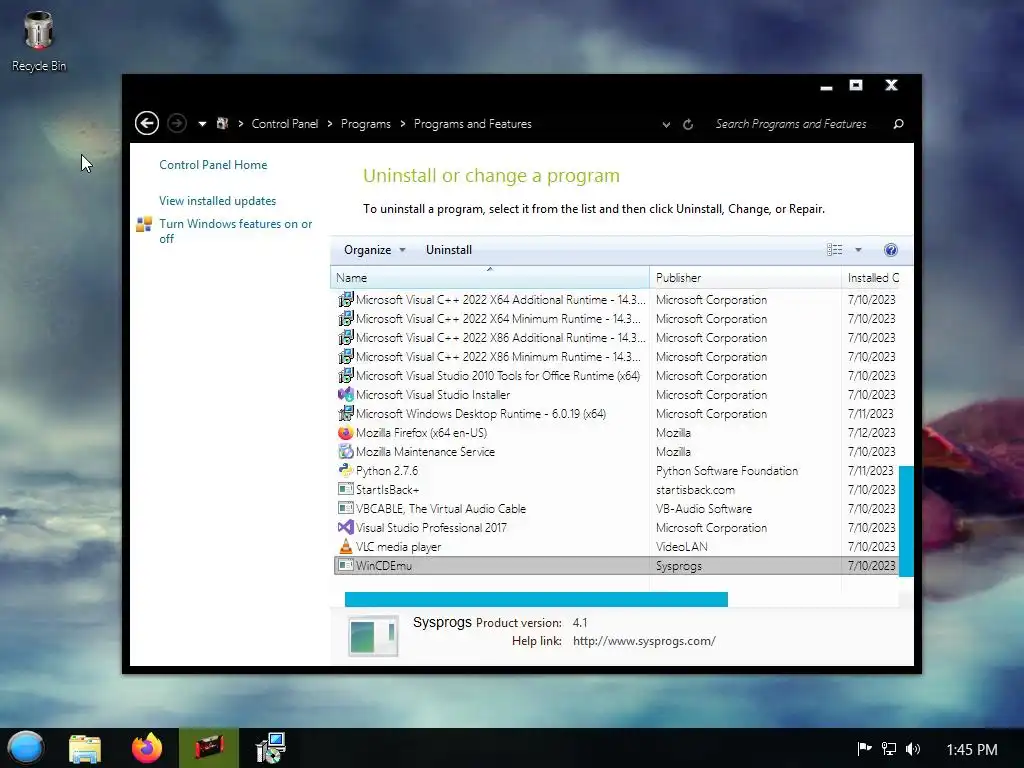1024x768 pixels.
Task: Select Visual C++ 2022 X64 Minimum Runtime icon
Action: click(x=345, y=319)
